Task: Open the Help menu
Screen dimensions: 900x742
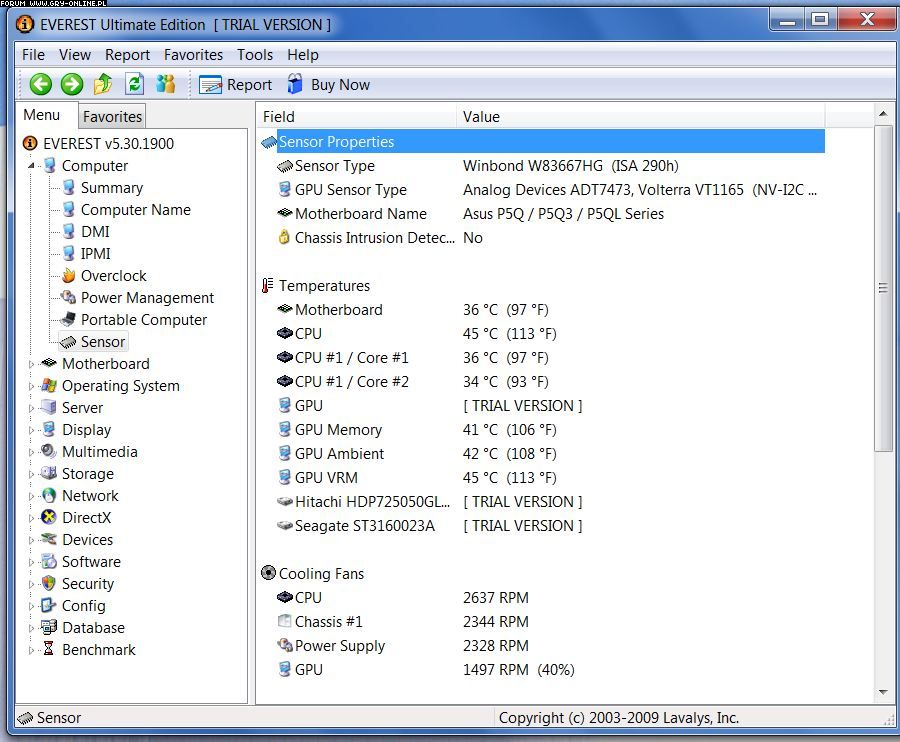Action: (x=302, y=55)
